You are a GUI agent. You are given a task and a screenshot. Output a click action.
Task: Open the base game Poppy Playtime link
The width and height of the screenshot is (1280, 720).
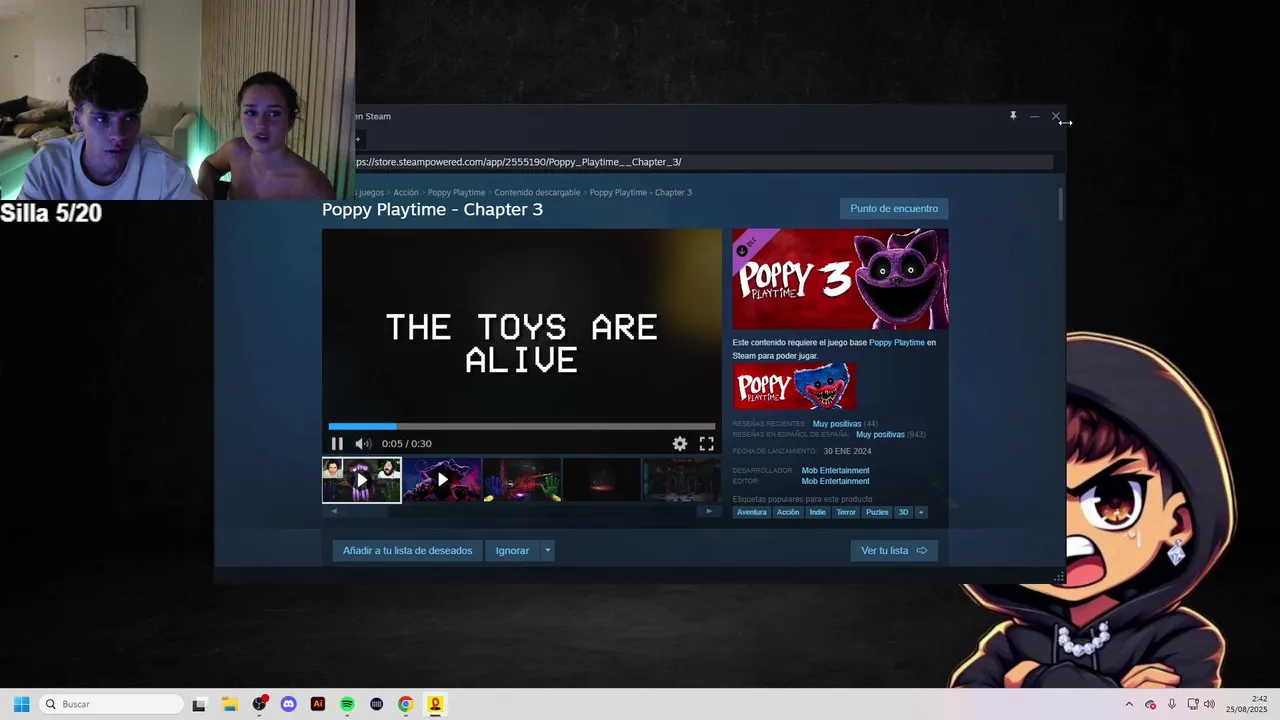pos(897,343)
